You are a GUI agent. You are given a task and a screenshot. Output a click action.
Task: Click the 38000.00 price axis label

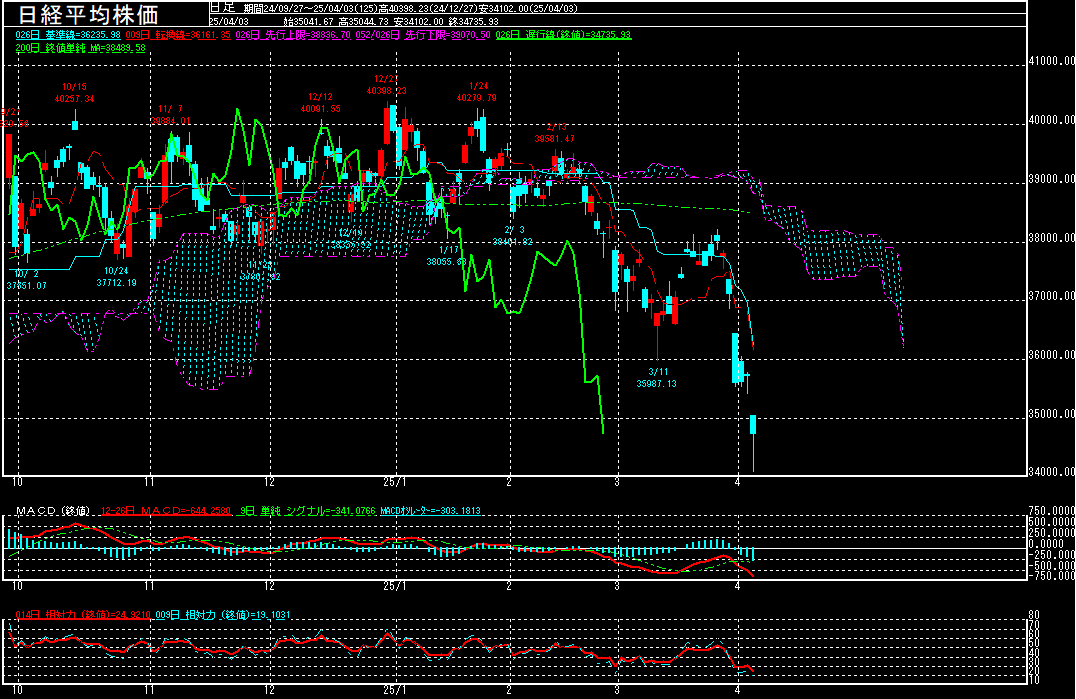pyautogui.click(x=1051, y=238)
